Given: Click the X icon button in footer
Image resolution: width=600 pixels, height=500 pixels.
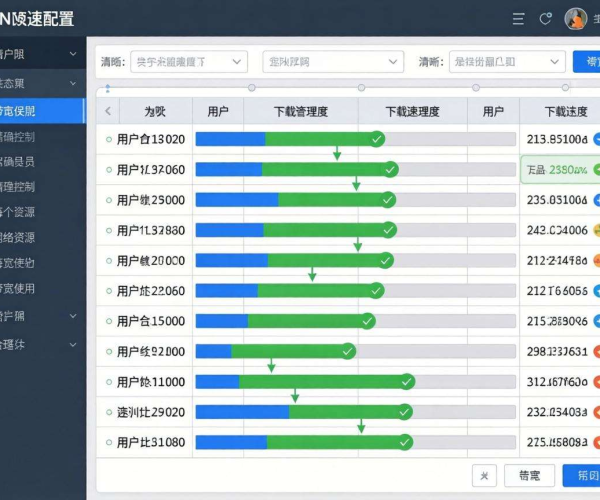Looking at the screenshot, I should pos(484,476).
